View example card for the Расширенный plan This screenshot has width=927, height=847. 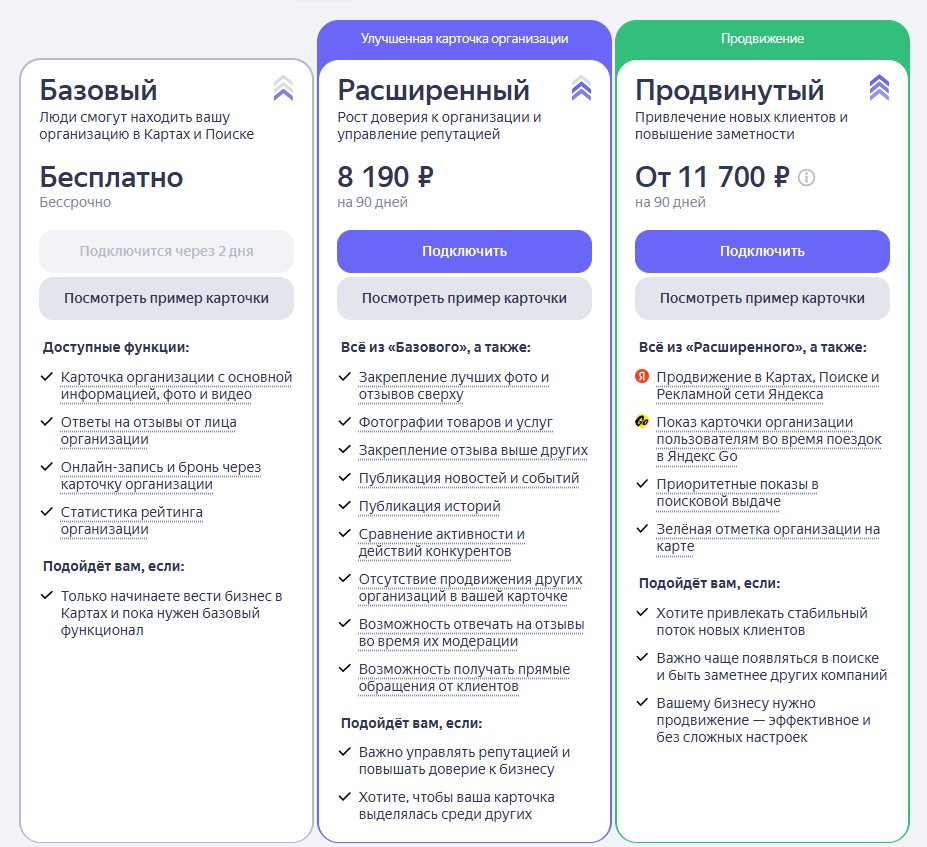point(464,298)
